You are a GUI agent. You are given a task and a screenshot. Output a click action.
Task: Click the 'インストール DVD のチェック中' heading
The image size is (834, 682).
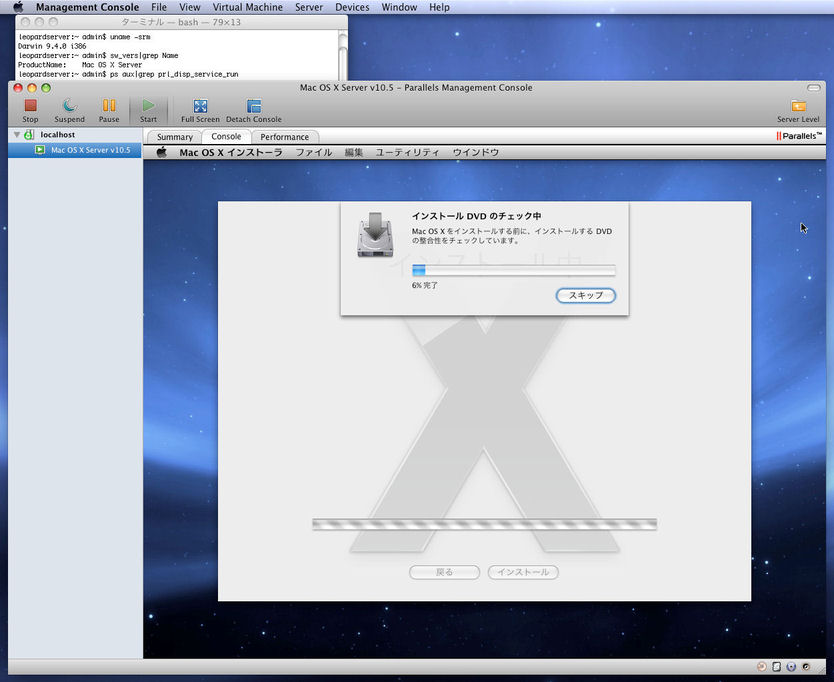tap(477, 216)
